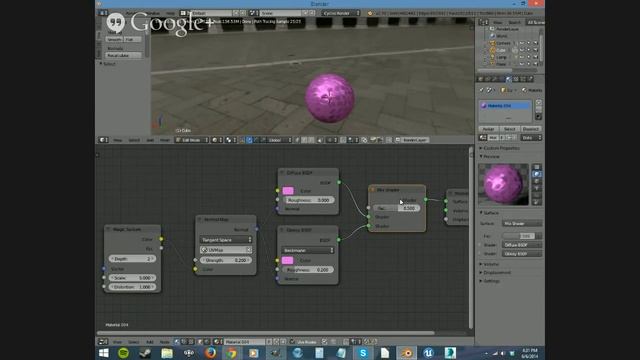640x360 pixels.
Task: Open Spotify from the Windows taskbar
Action: 123,353
